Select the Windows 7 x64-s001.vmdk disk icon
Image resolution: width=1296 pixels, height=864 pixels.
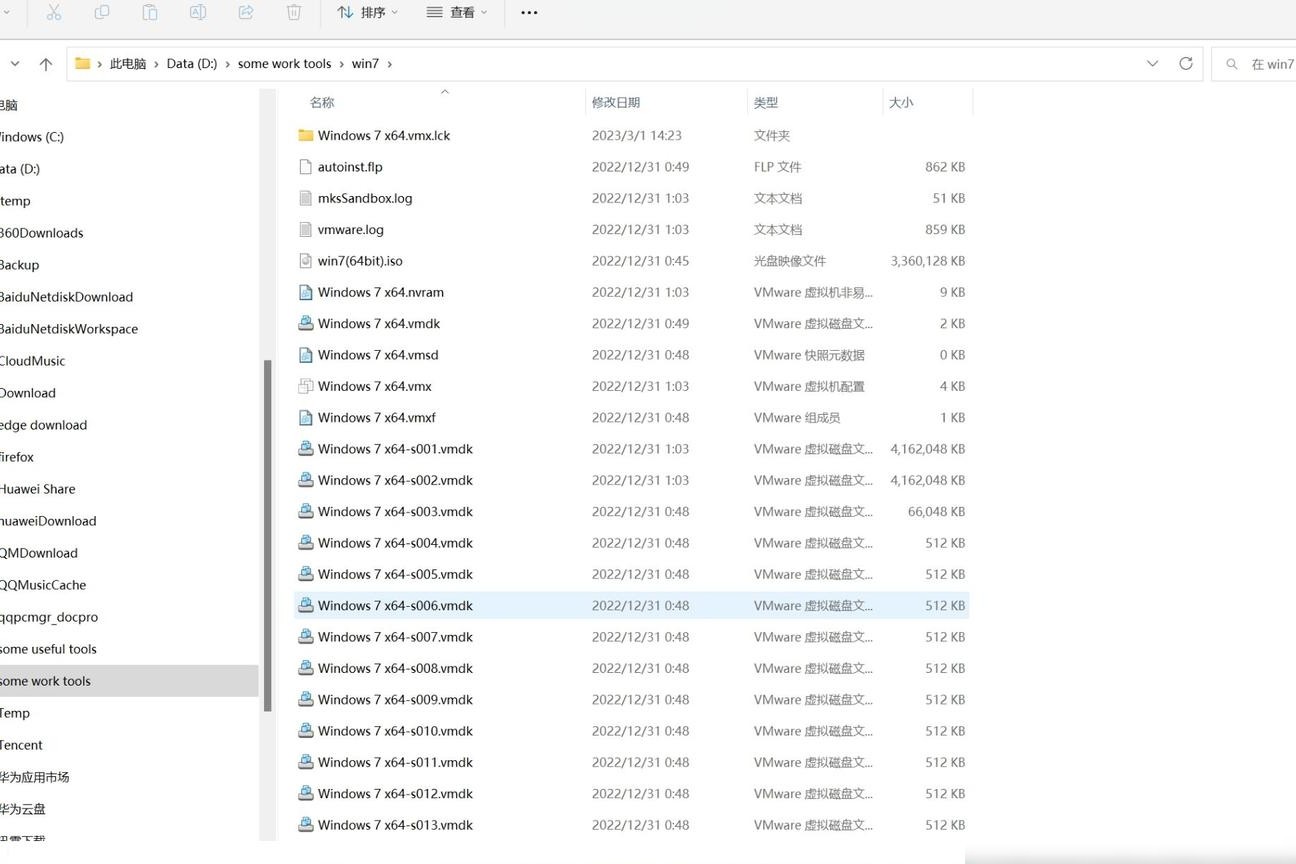[306, 448]
